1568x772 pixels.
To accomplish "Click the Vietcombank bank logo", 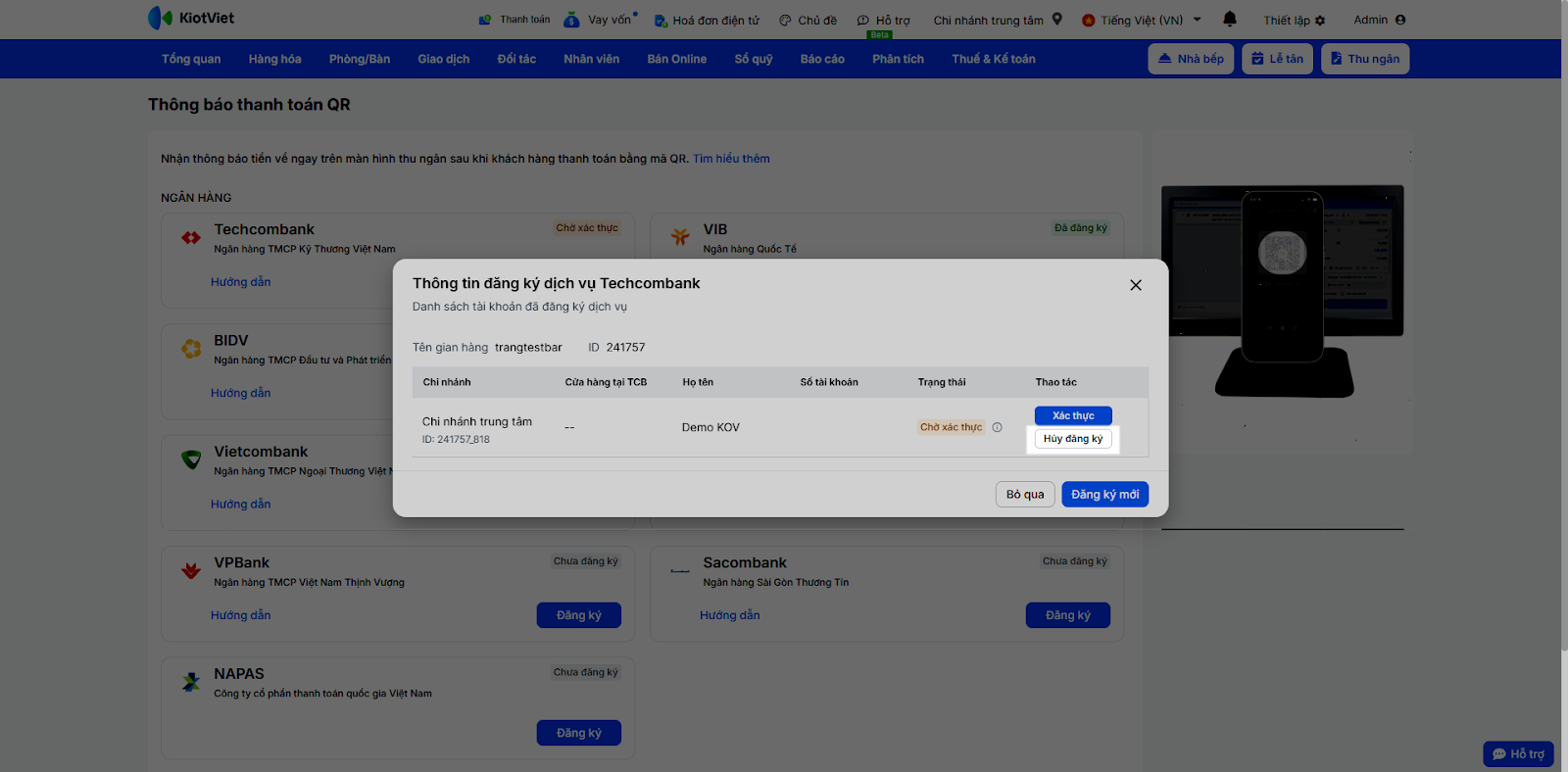I will point(191,459).
